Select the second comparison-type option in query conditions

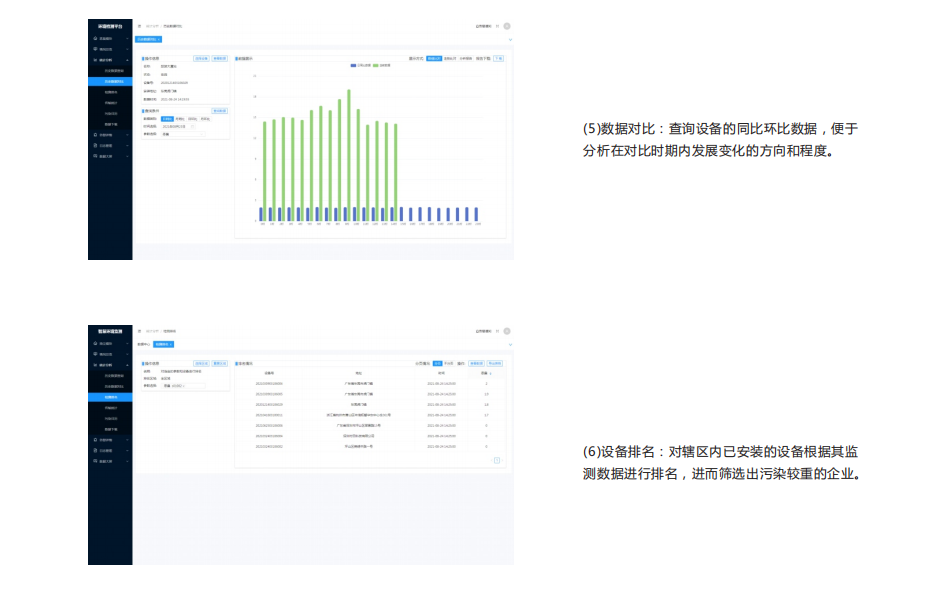tap(180, 118)
